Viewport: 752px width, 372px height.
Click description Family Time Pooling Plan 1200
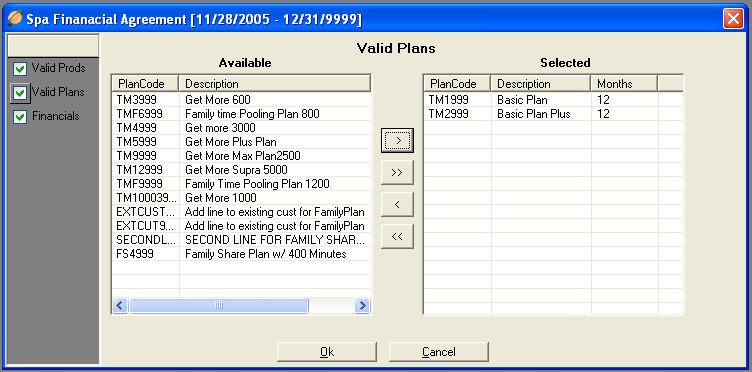tap(257, 184)
